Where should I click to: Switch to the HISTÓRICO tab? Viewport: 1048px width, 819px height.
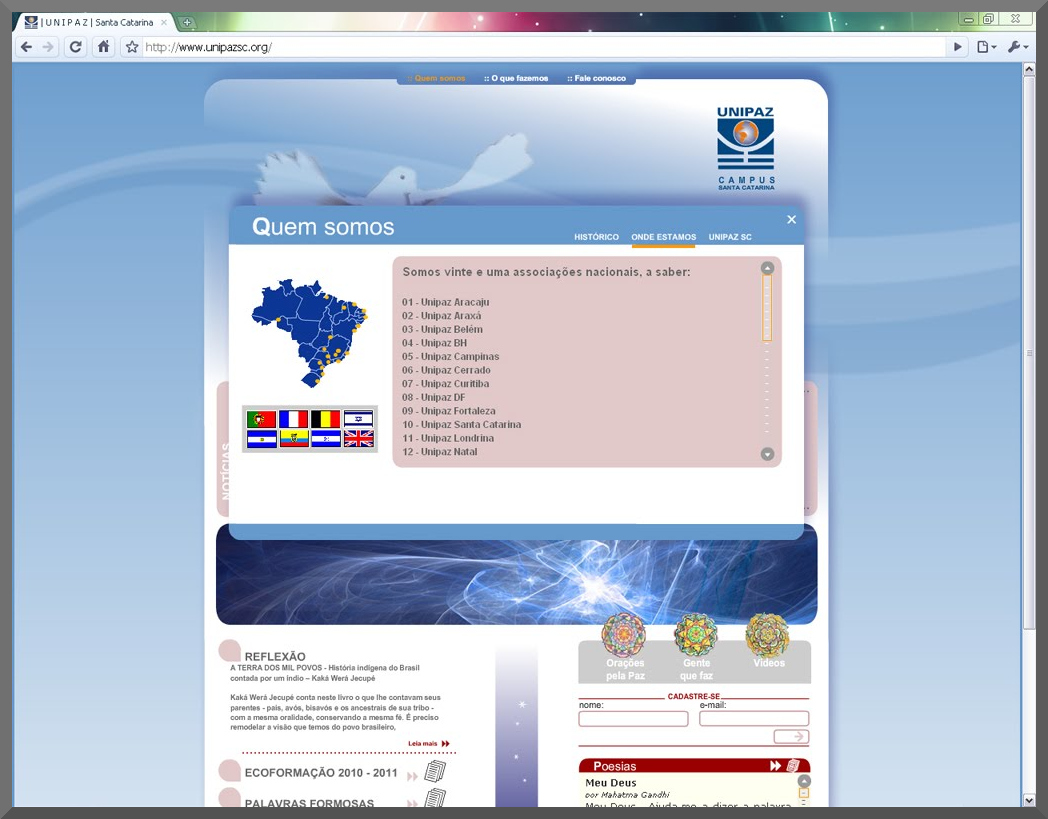click(x=596, y=237)
